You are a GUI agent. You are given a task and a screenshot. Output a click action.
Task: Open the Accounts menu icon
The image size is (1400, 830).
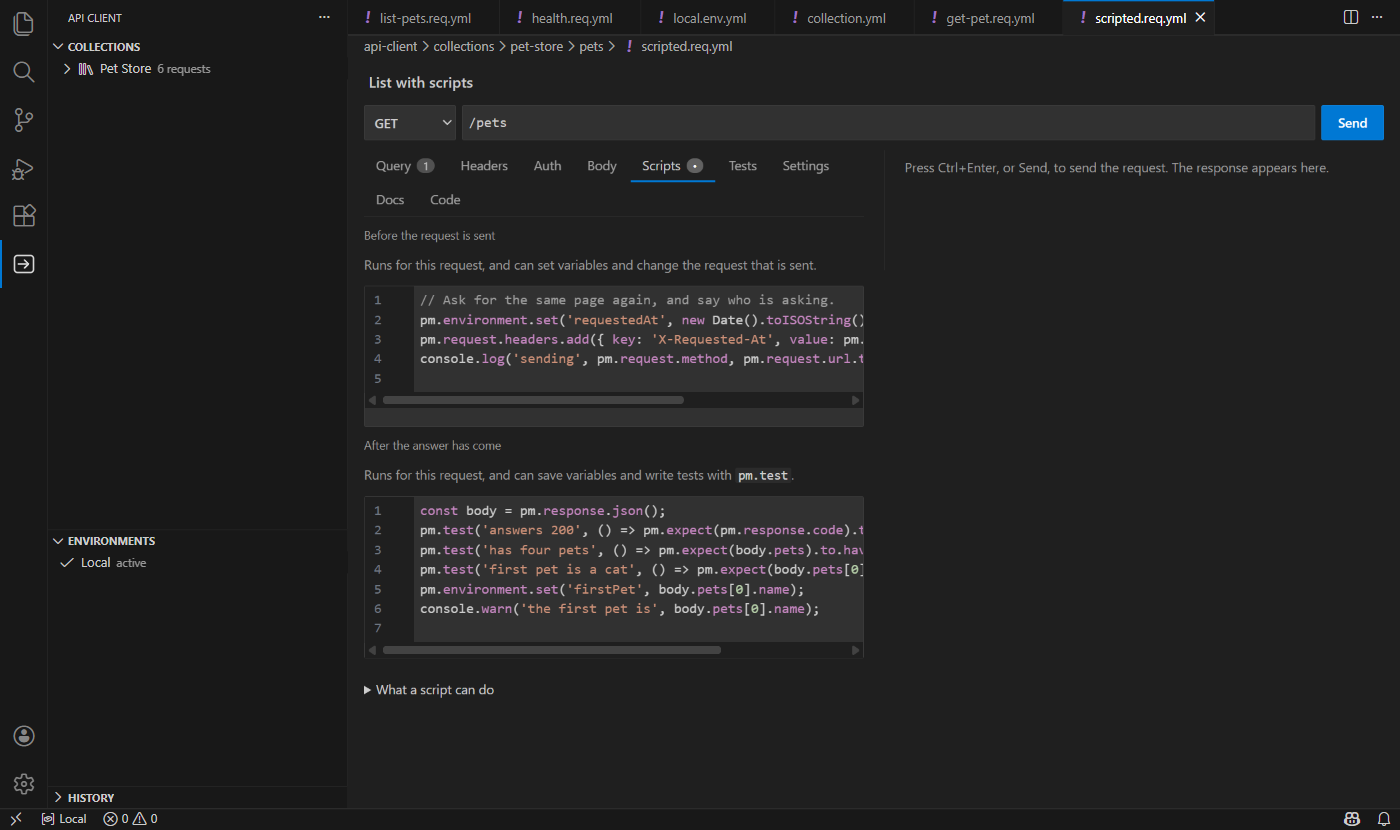point(24,736)
